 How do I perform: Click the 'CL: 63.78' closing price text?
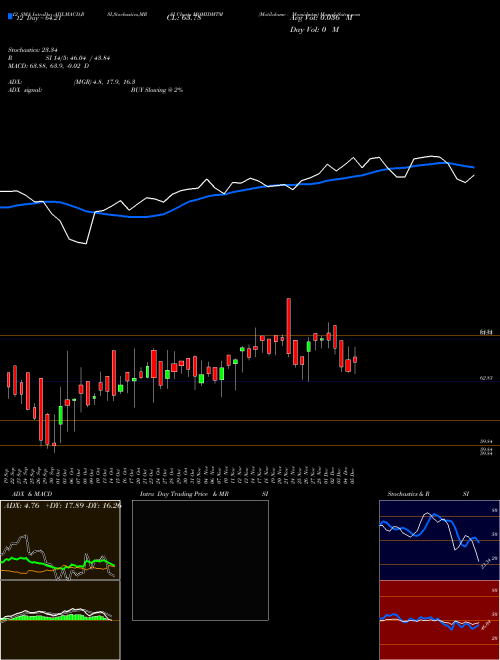click(184, 18)
